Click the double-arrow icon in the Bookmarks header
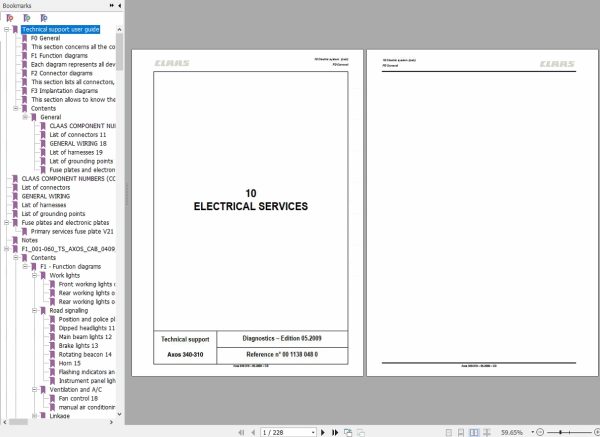The width and height of the screenshot is (600, 437). pos(112,5)
